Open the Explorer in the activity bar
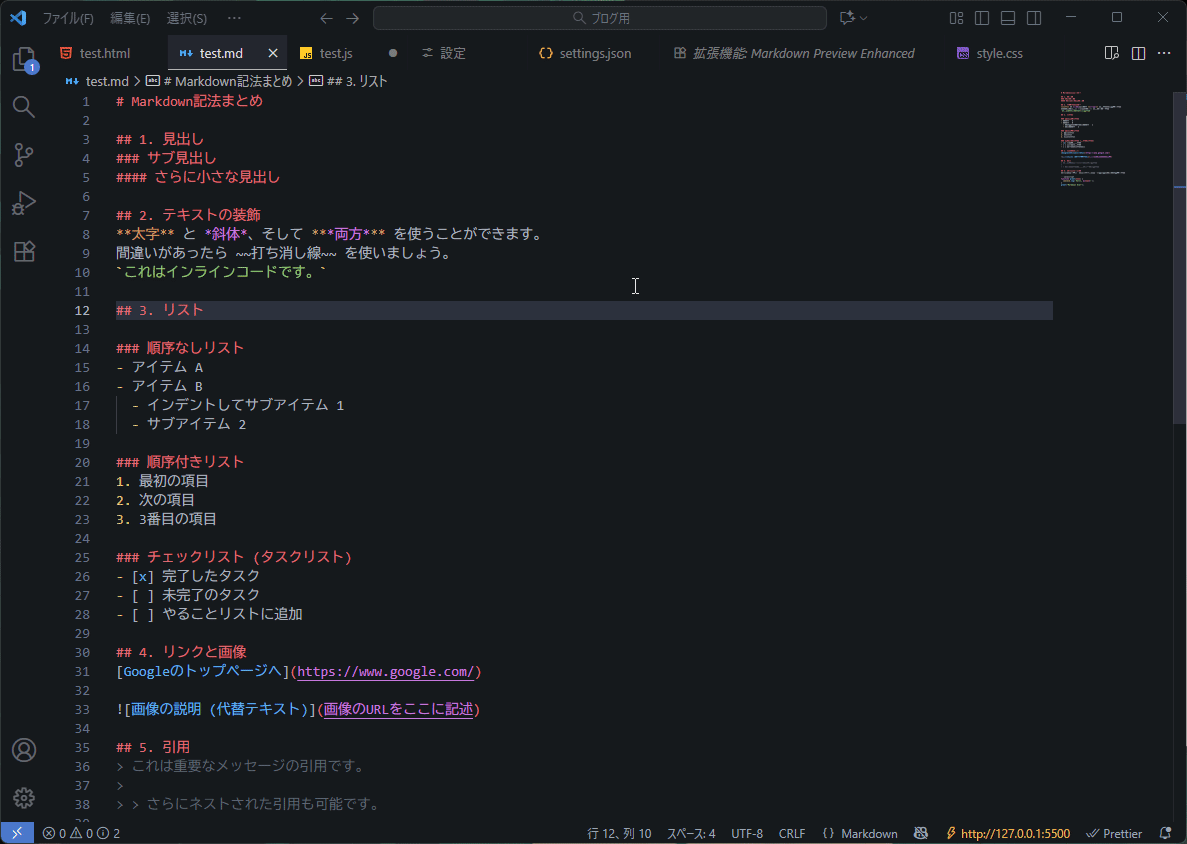 (23, 59)
